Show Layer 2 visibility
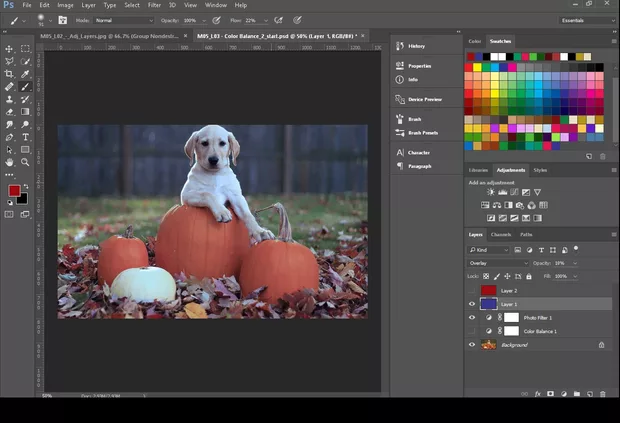The width and height of the screenshot is (620, 423). (472, 291)
